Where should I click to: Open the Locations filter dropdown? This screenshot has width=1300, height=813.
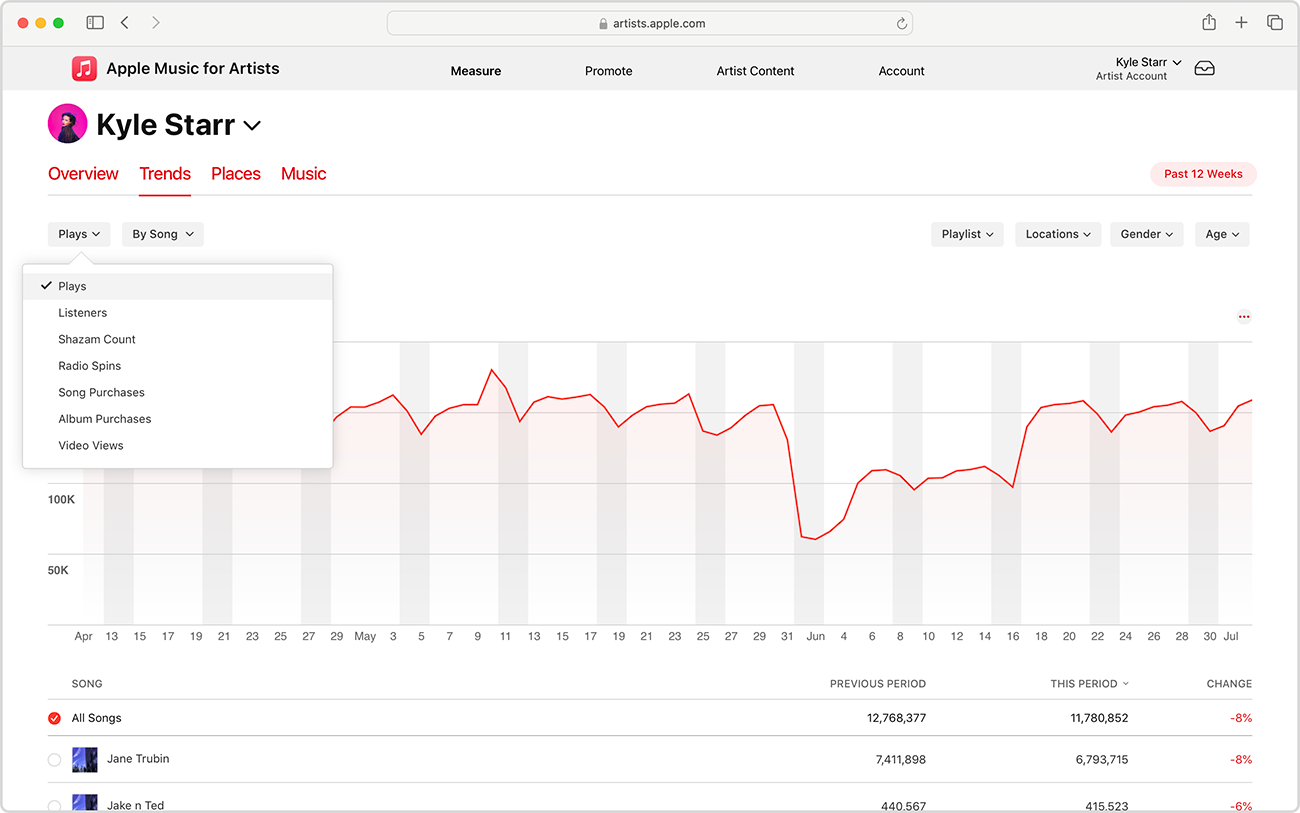tap(1058, 234)
